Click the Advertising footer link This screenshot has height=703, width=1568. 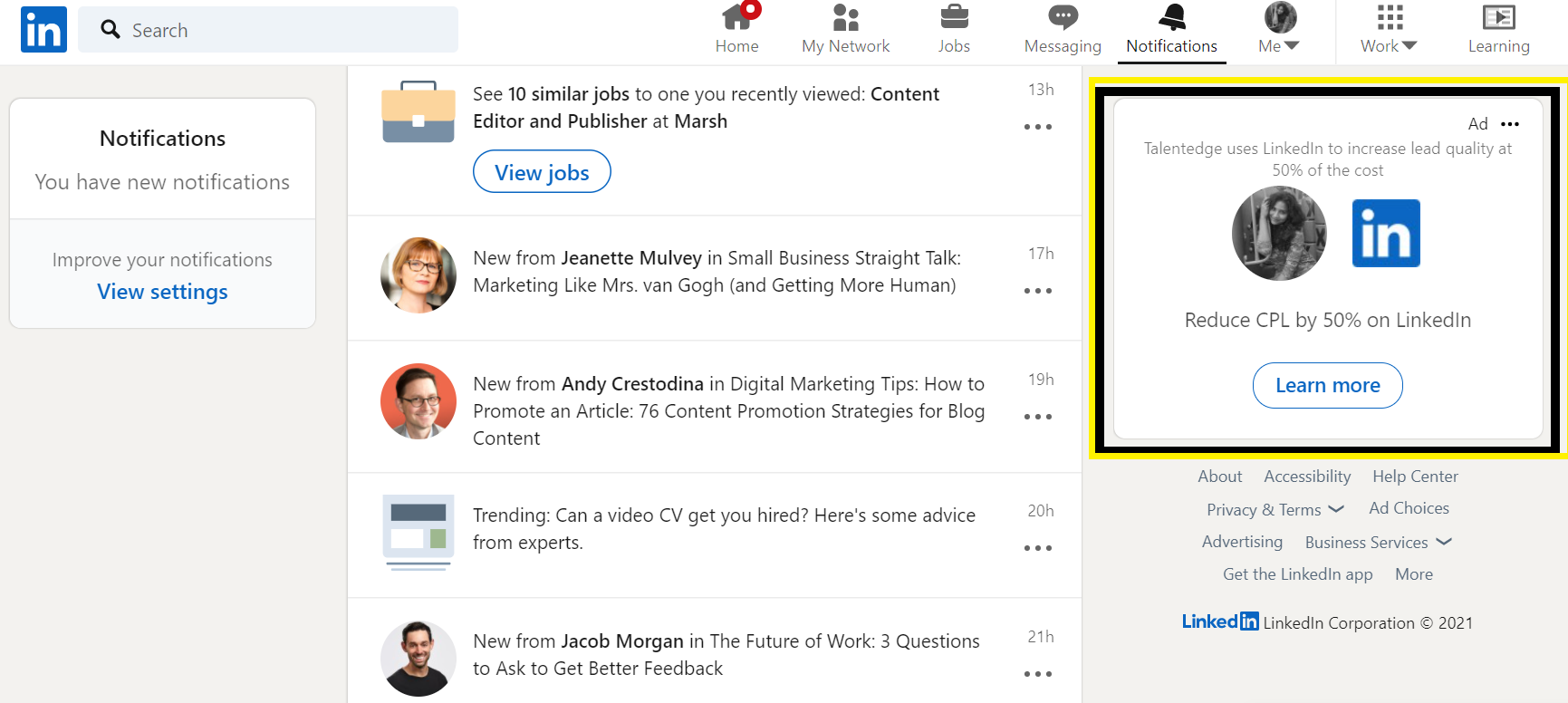1242,542
